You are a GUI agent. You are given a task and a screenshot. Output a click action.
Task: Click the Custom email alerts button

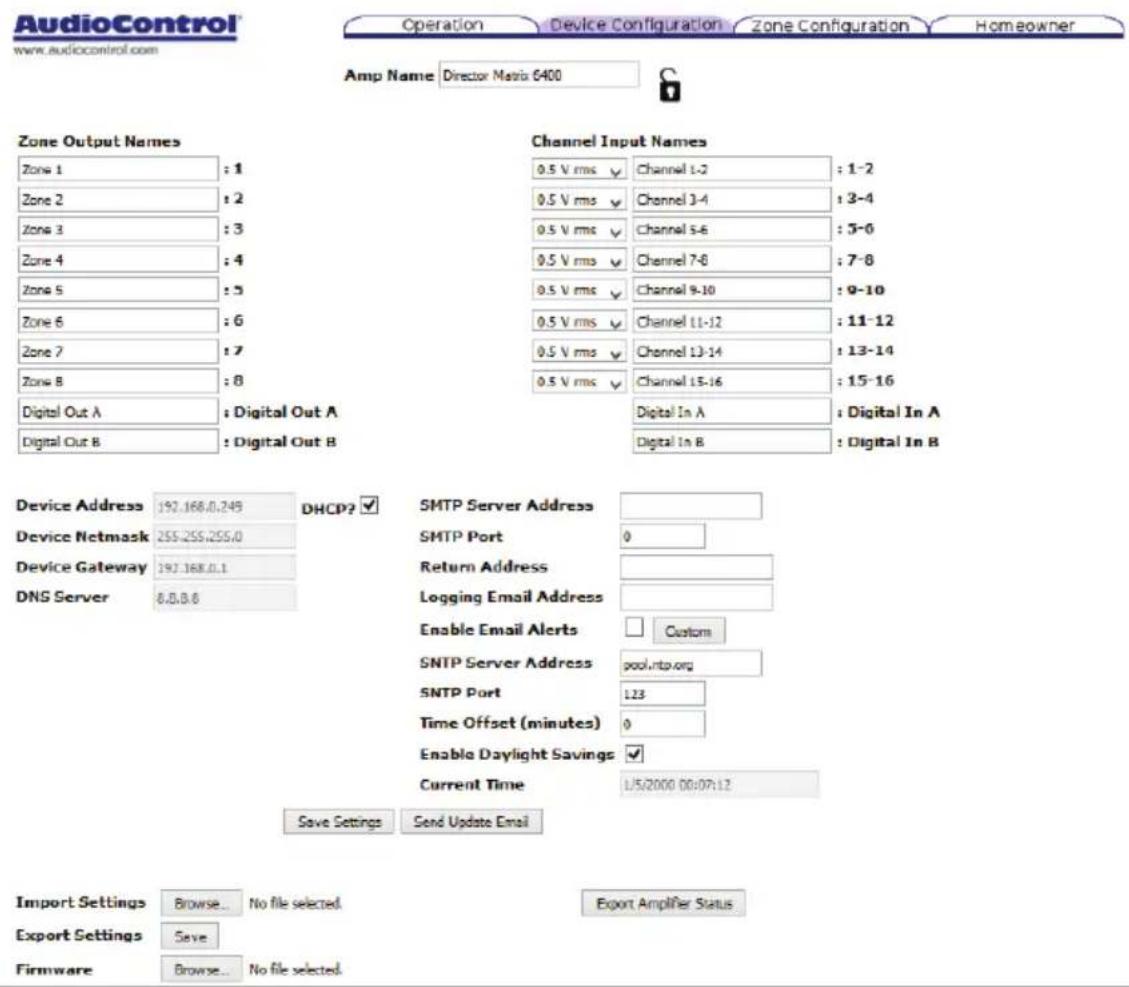coord(688,631)
